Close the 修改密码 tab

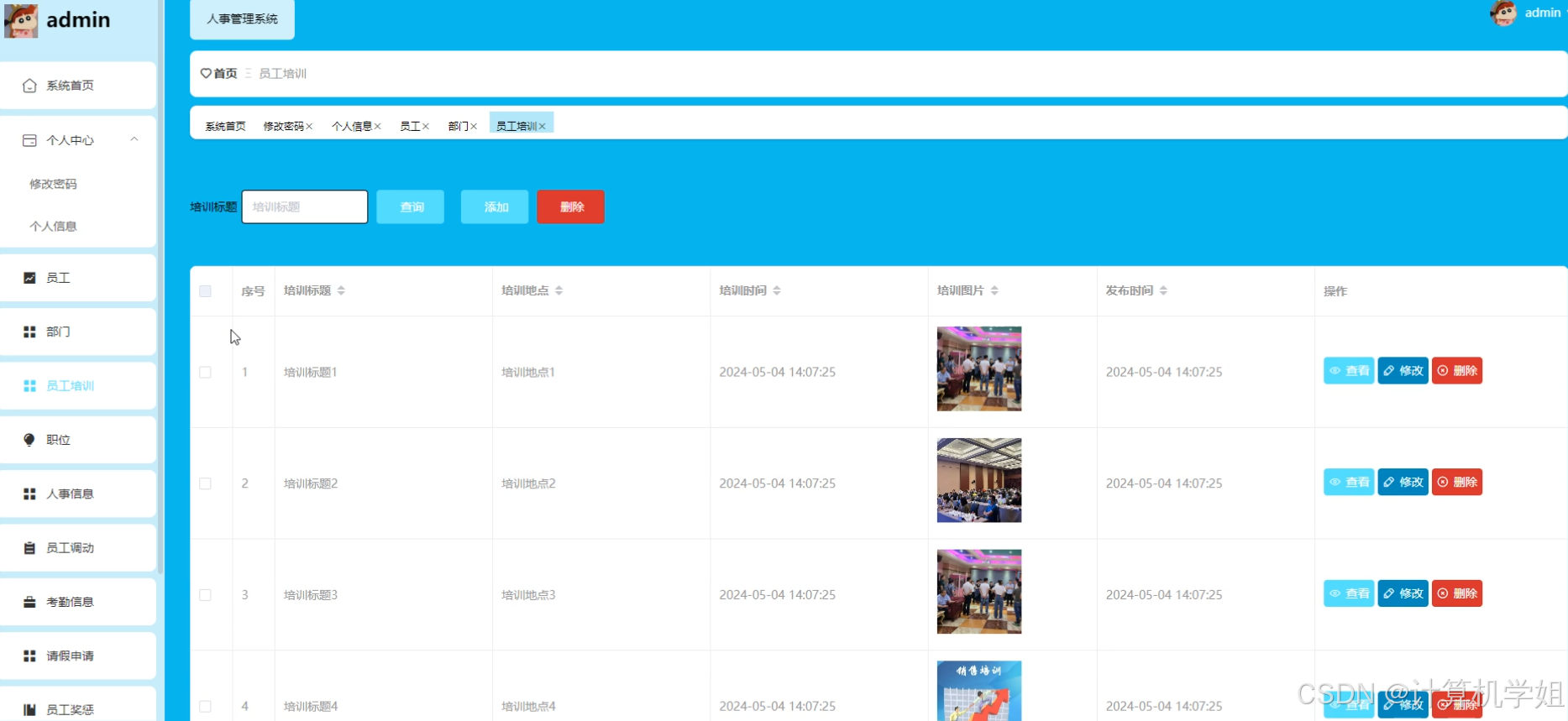(x=309, y=126)
